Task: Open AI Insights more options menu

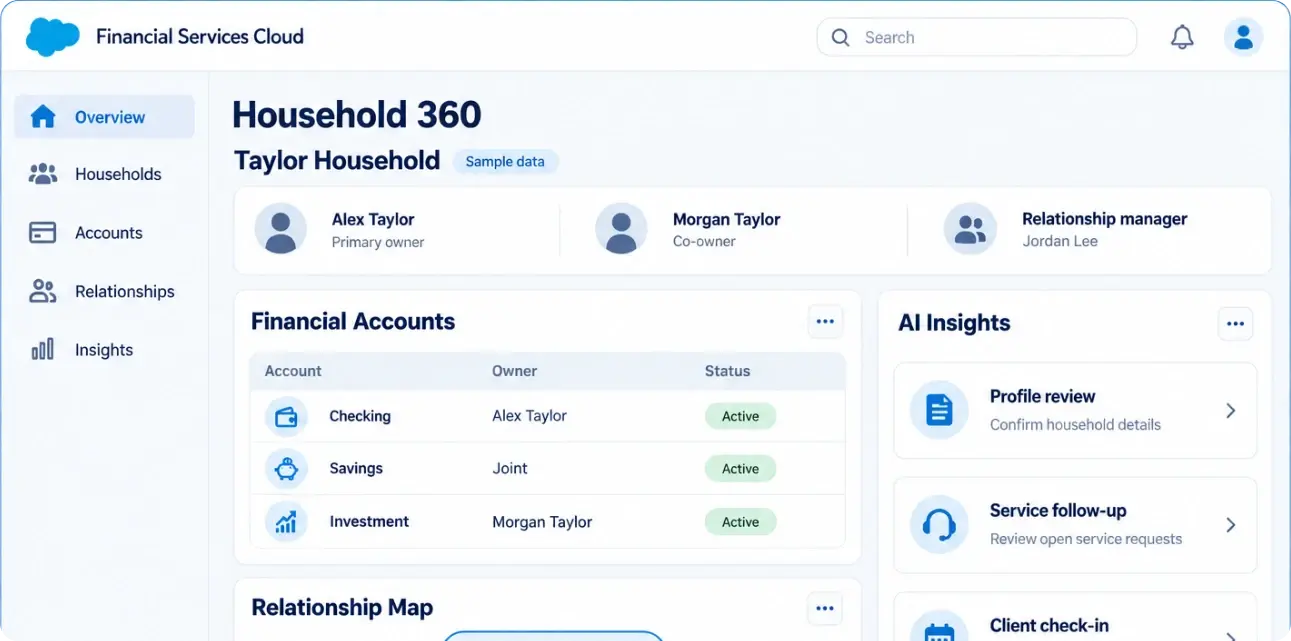Action: 1235,323
